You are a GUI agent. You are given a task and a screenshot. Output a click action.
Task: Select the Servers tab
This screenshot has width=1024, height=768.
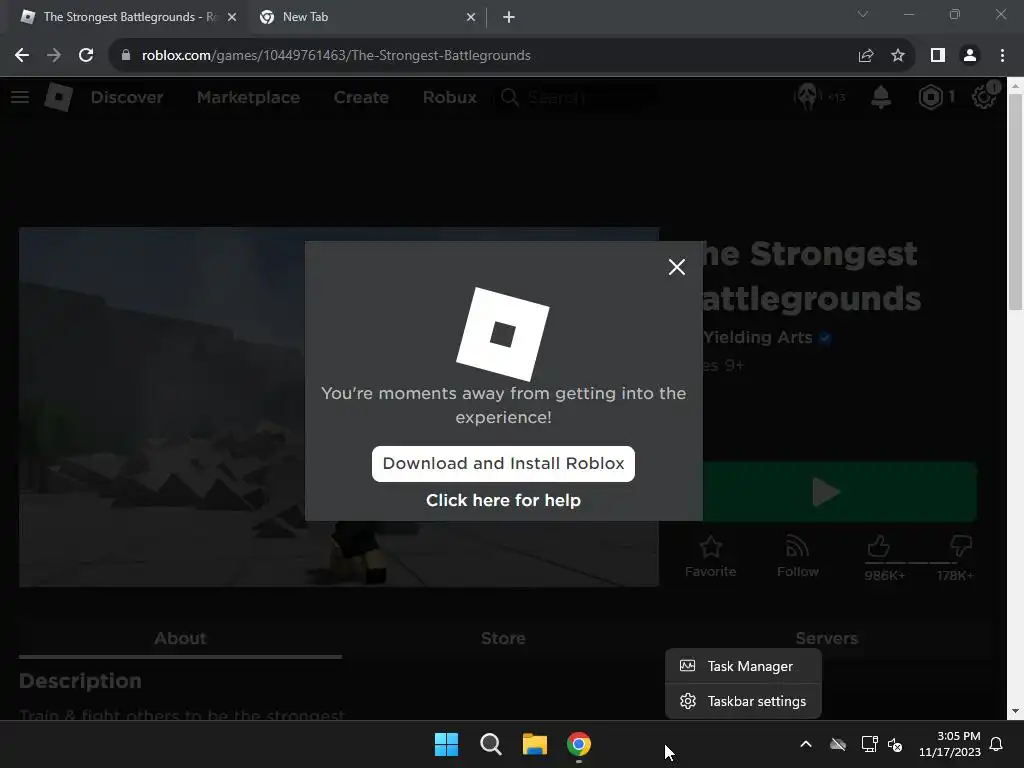coord(826,638)
